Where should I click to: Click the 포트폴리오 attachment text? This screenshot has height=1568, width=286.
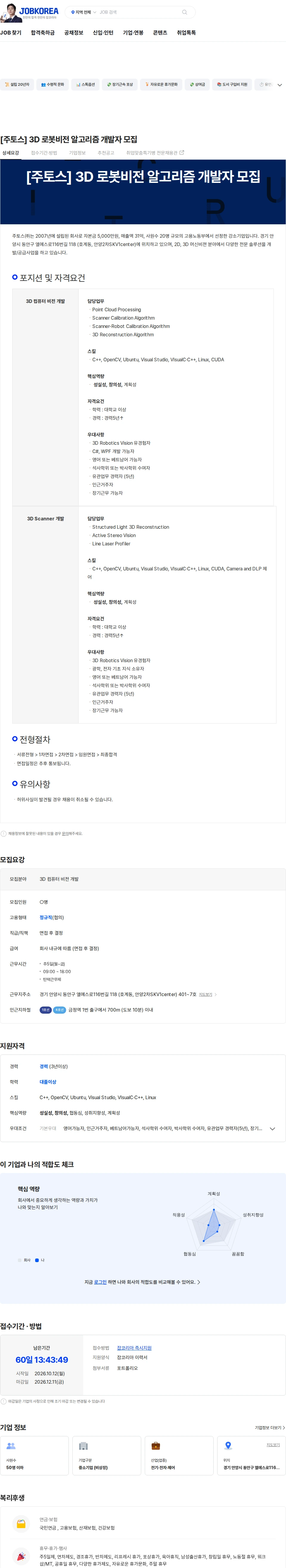(127, 1368)
